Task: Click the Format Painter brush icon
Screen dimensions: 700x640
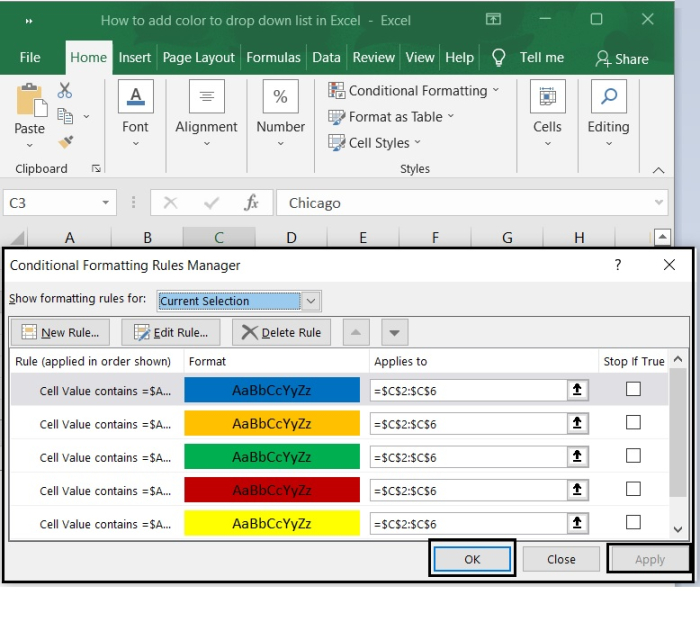Action: [66, 142]
